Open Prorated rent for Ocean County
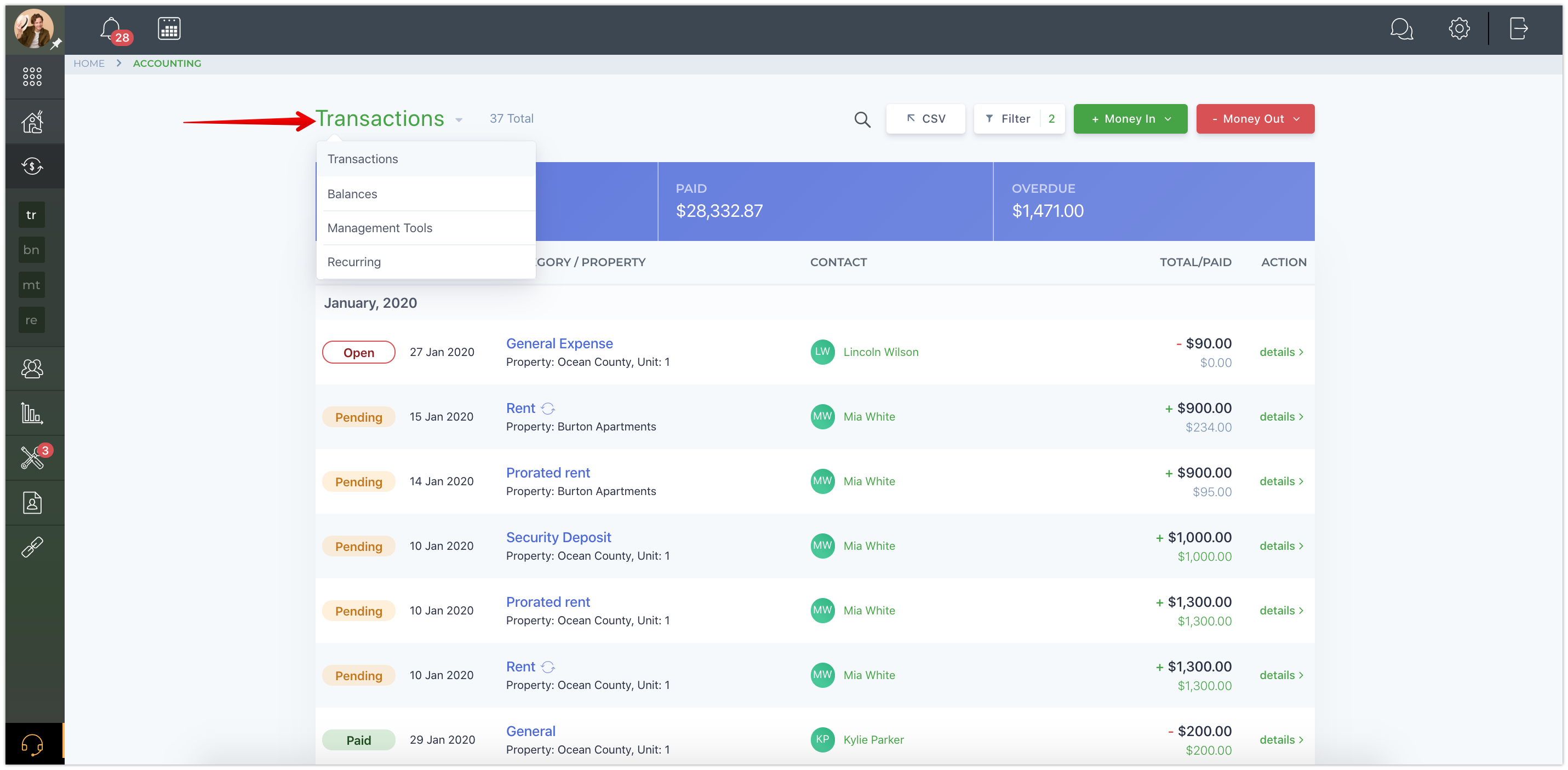1568x770 pixels. [548, 602]
